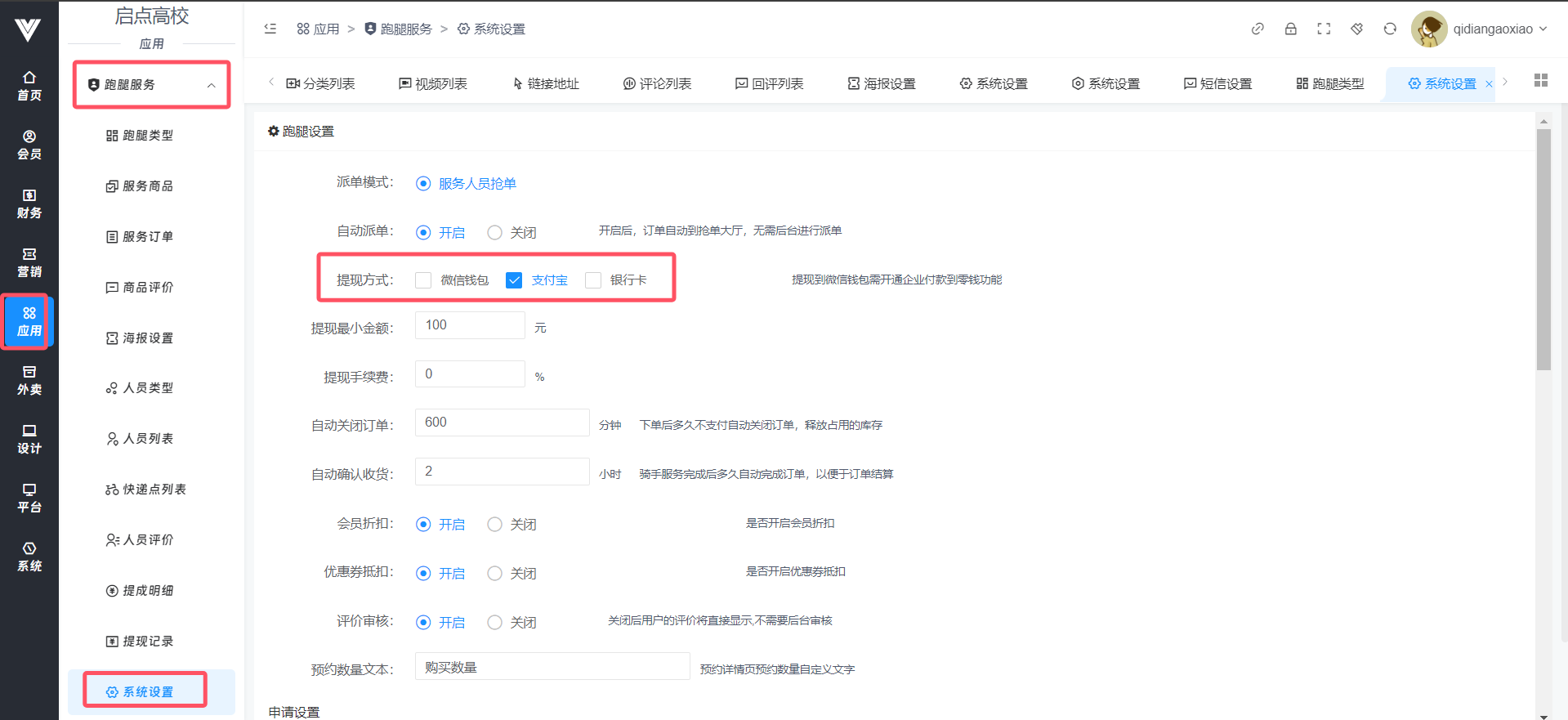This screenshot has height=720, width=1568.
Task: Switch to the 海报设置 tab
Action: click(x=882, y=83)
